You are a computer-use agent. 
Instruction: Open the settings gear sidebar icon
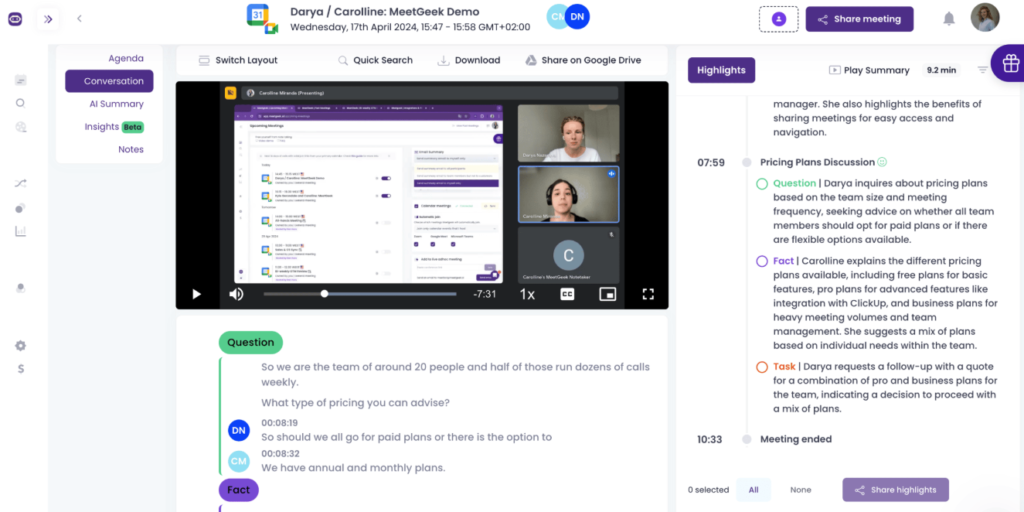pos(21,345)
